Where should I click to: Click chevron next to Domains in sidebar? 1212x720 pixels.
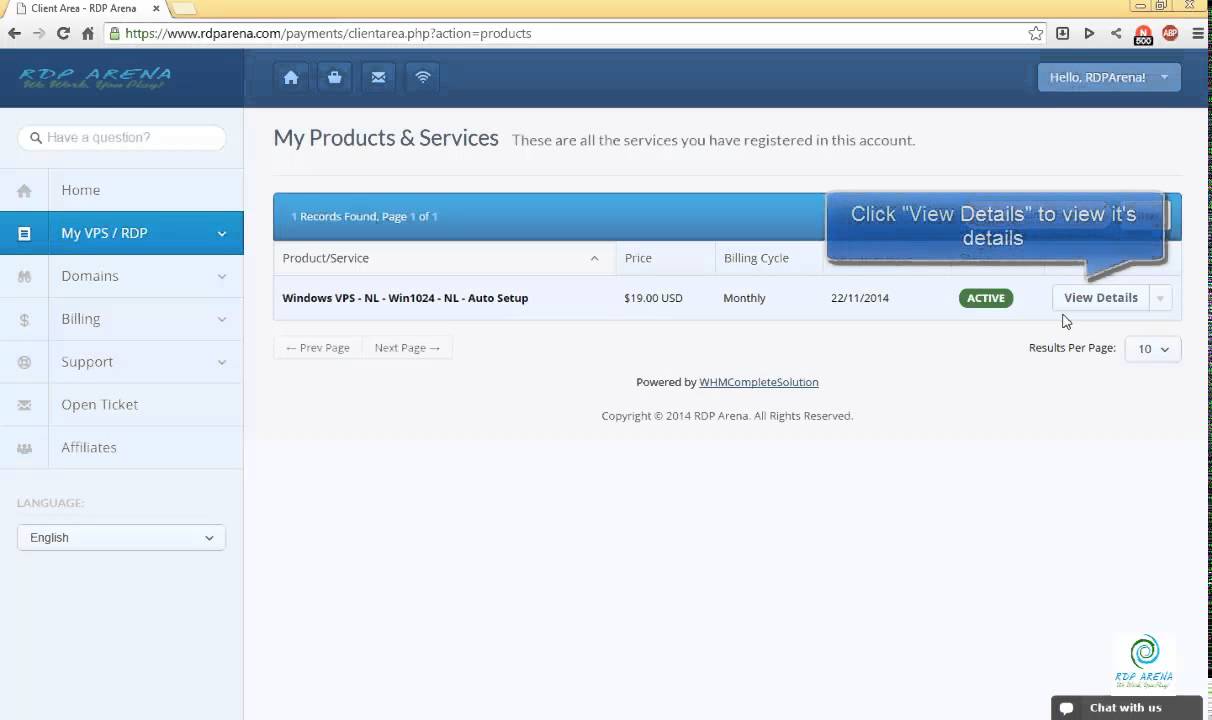pos(222,277)
